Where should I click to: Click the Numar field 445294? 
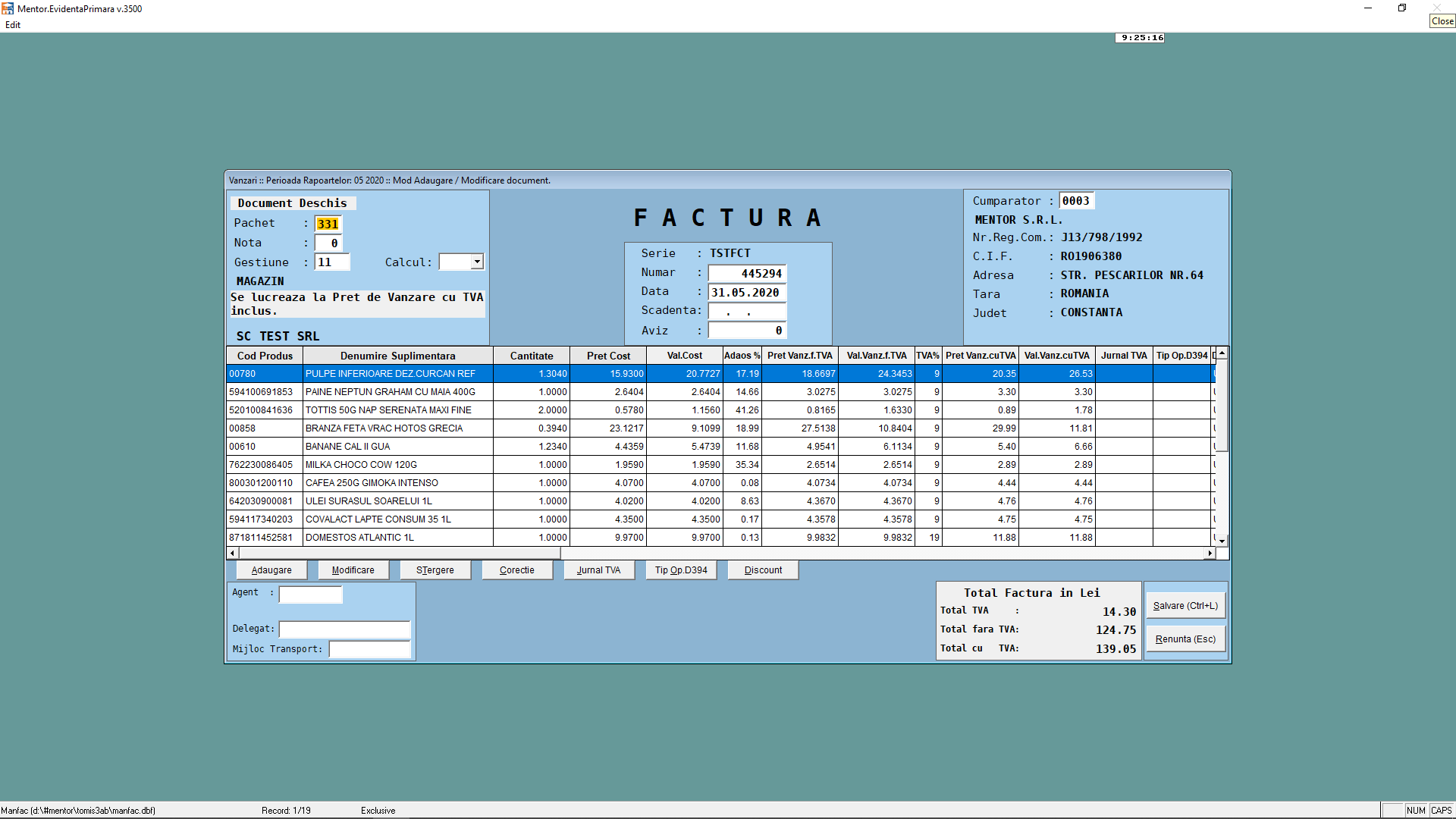[x=747, y=274]
